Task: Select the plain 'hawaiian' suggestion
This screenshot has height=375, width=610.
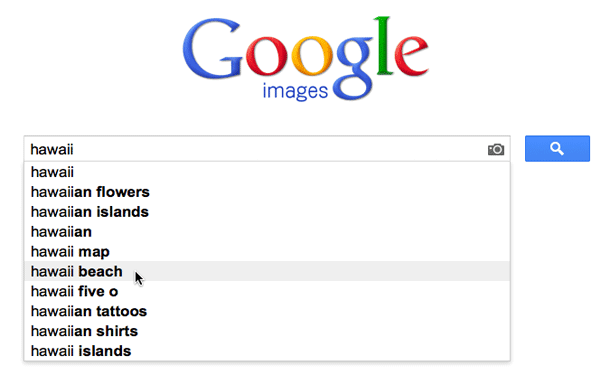Action: 267,231
